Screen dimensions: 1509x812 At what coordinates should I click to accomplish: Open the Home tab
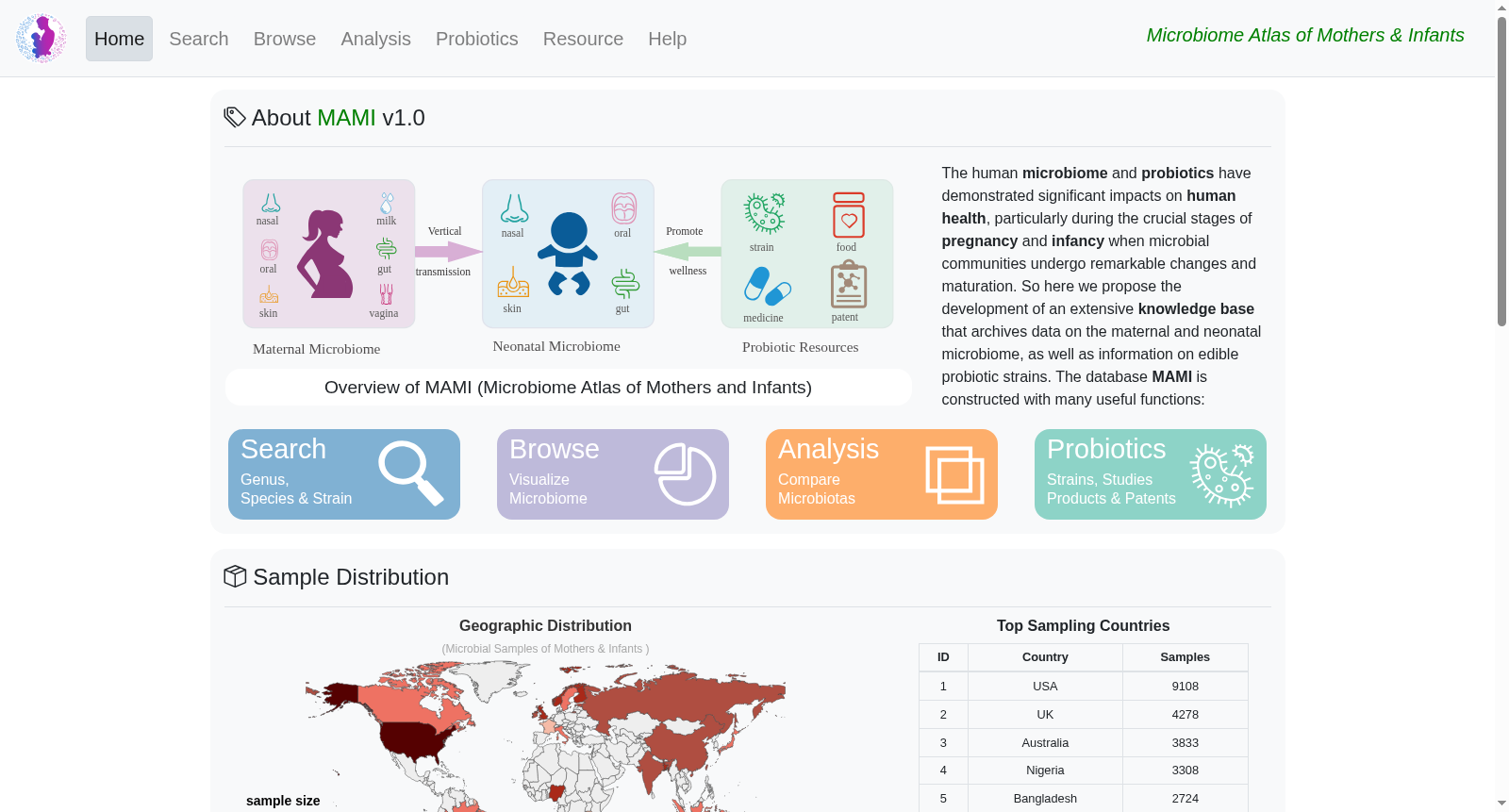coord(119,39)
